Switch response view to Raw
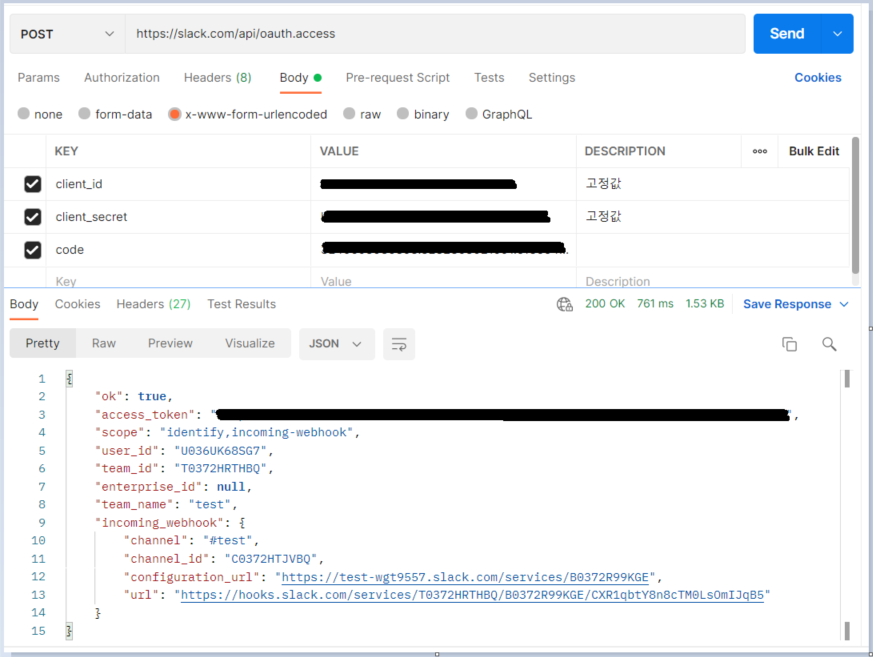 coord(104,343)
